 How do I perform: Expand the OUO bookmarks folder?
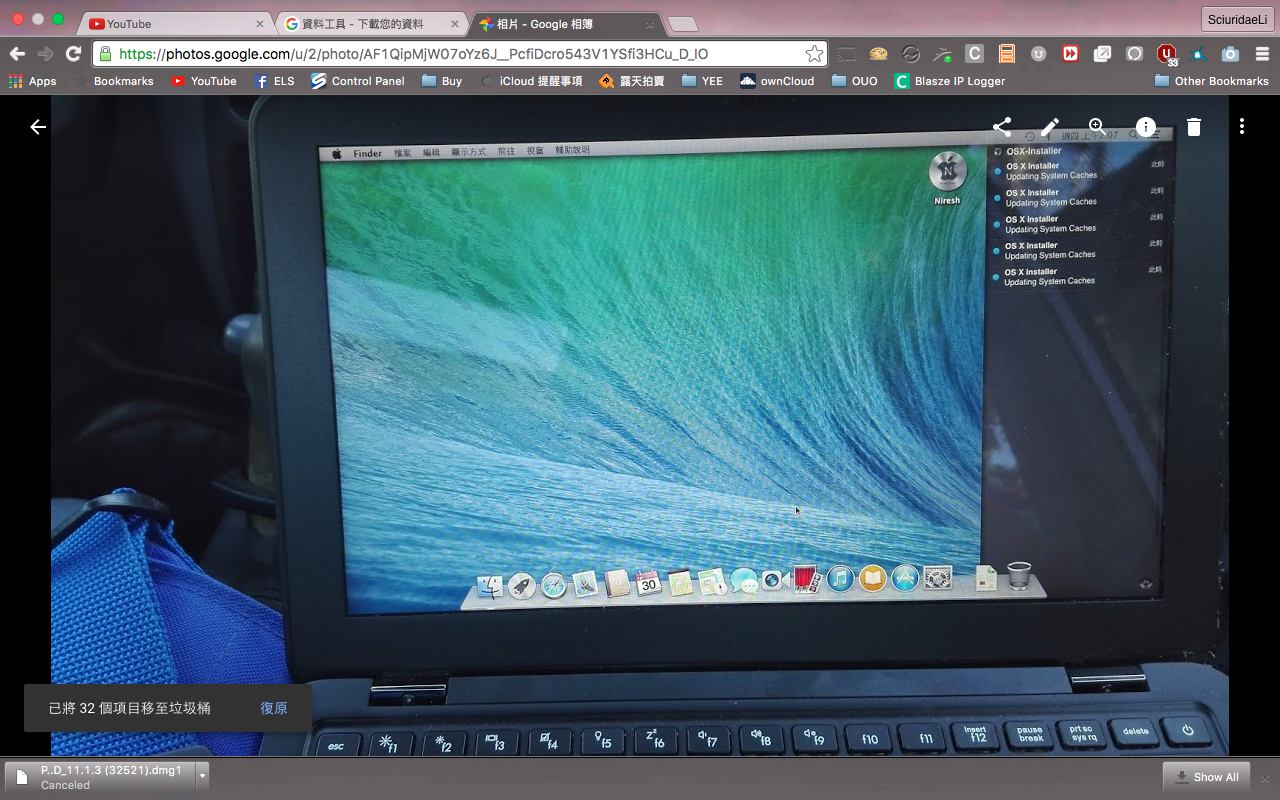coord(854,81)
